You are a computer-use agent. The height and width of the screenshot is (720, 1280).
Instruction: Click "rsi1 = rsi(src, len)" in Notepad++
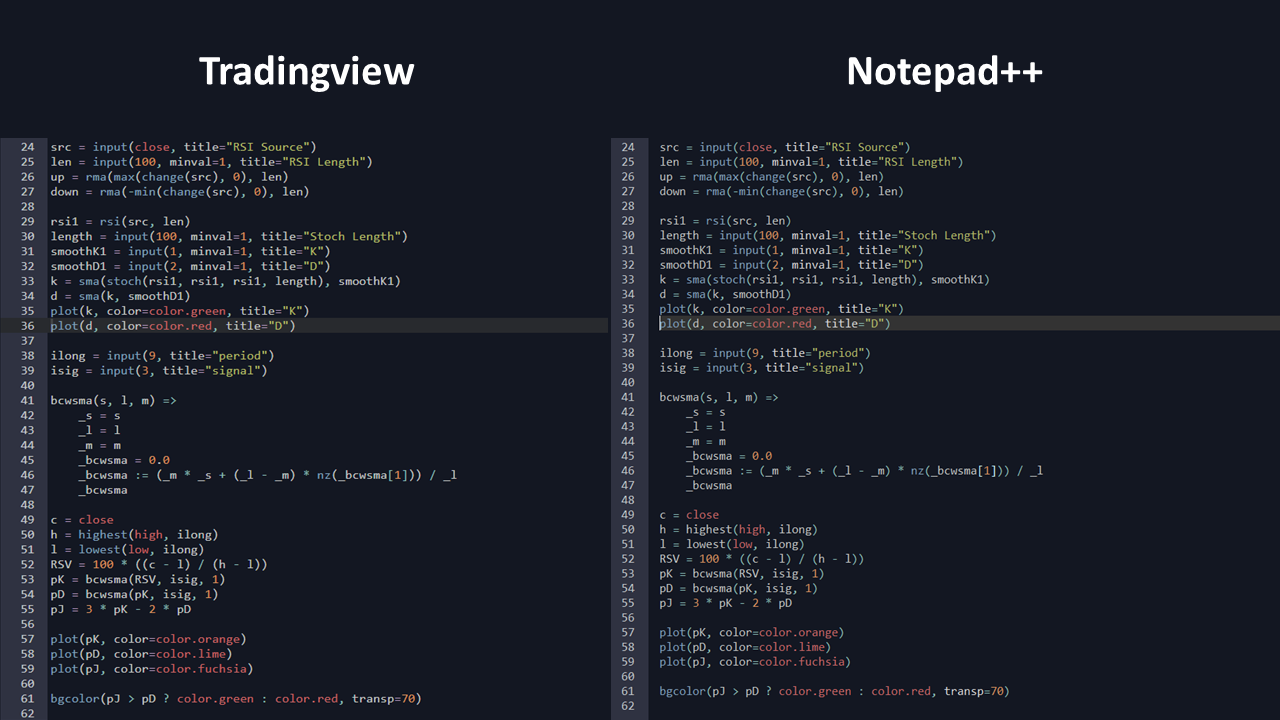[x=725, y=220]
